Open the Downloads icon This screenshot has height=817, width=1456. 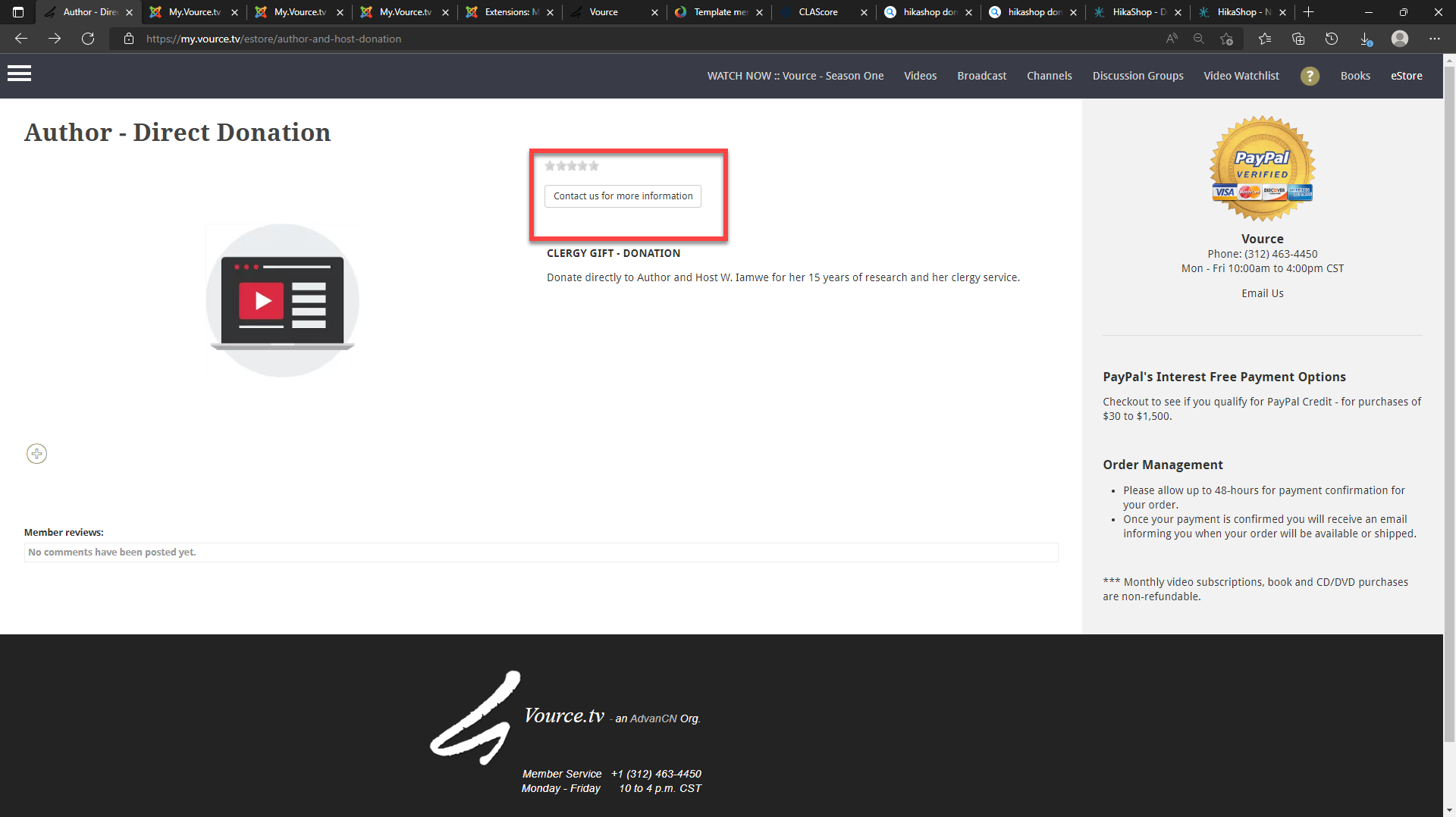1366,39
